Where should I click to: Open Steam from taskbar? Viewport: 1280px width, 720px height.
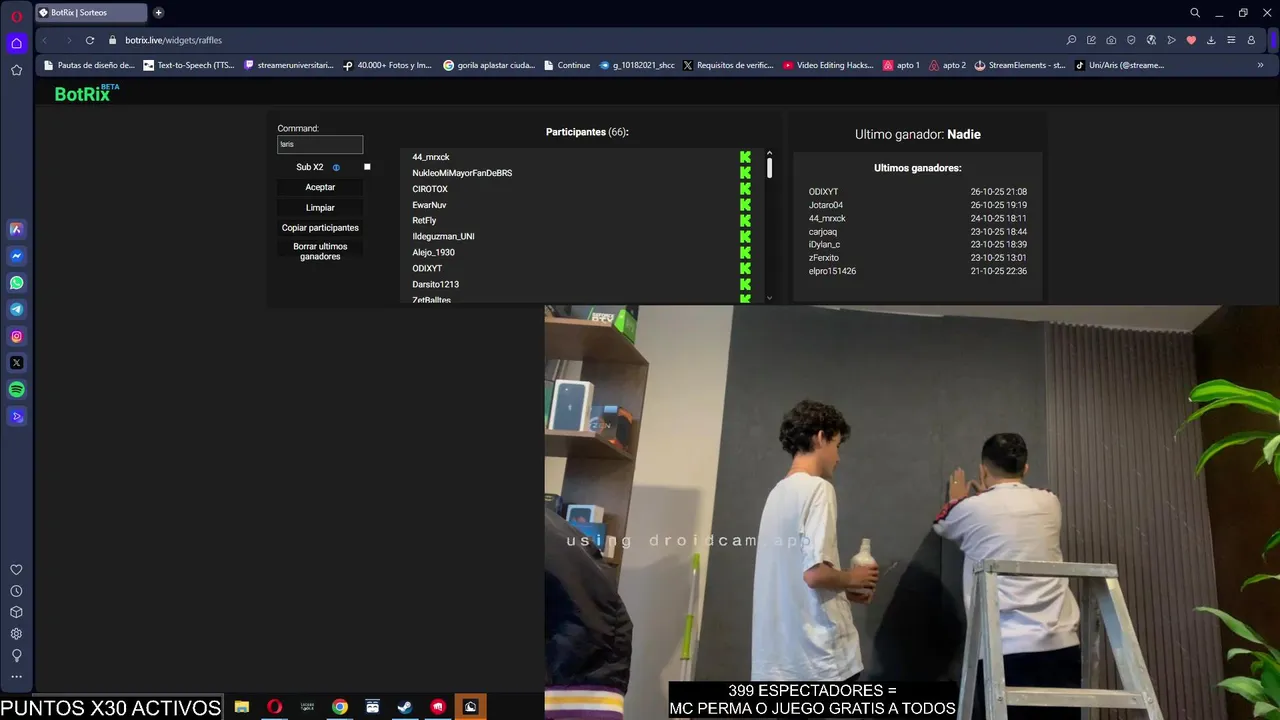coord(405,707)
